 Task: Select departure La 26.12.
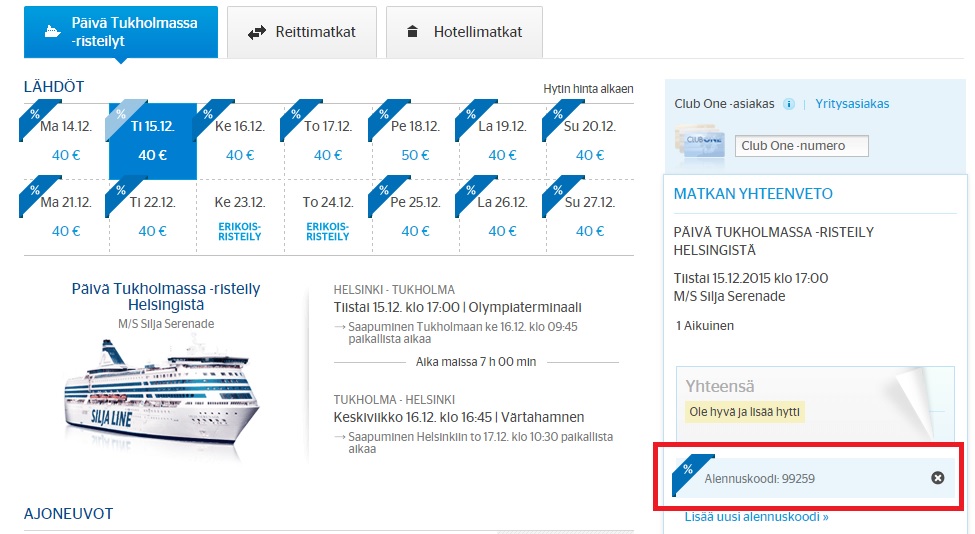[502, 216]
